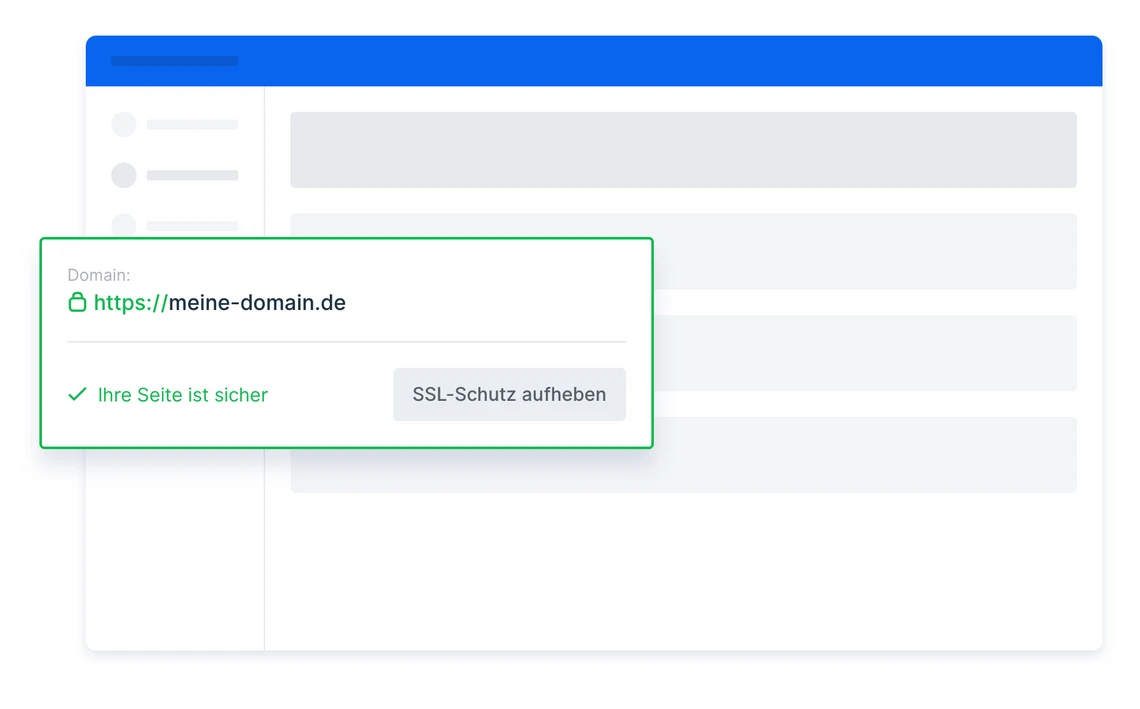Screen dimensions: 1140x709
Task: Click the Domain: field label
Action: click(98, 275)
